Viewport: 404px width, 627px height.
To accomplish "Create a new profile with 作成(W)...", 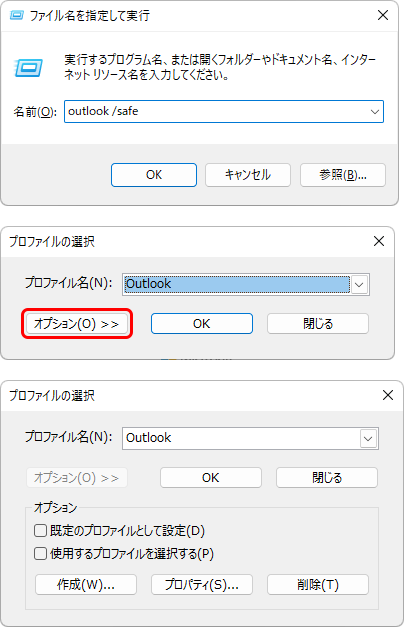I will point(86,585).
